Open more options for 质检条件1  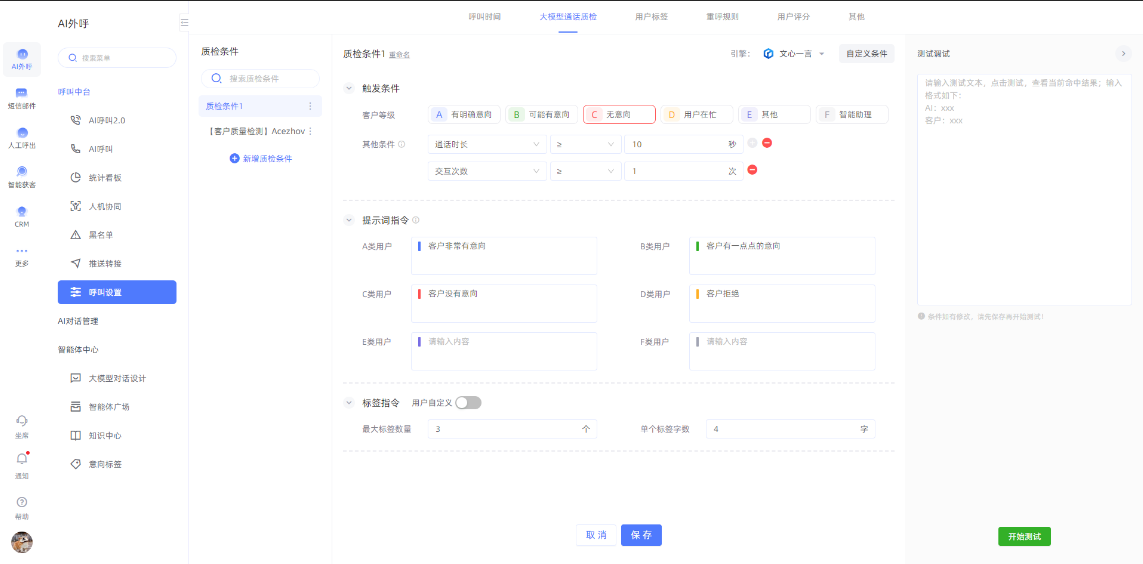click(310, 106)
